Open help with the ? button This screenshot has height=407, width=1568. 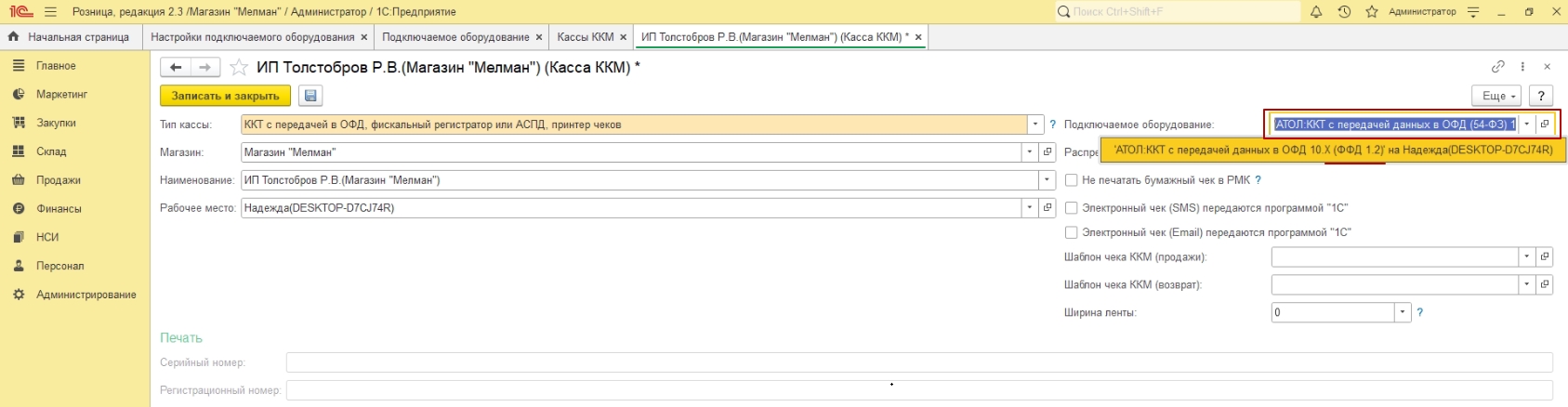coord(1541,96)
